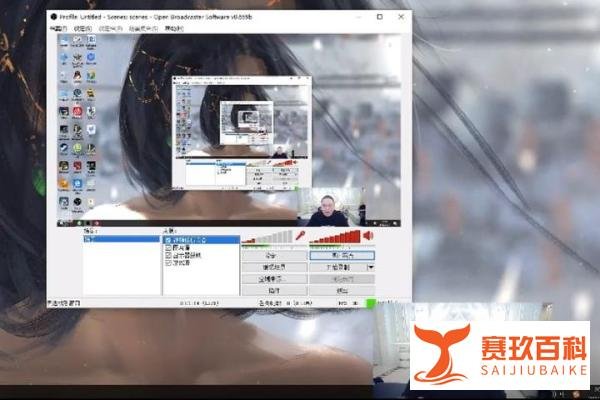
Task: Click the Edit Scene button
Action: [x=274, y=267]
